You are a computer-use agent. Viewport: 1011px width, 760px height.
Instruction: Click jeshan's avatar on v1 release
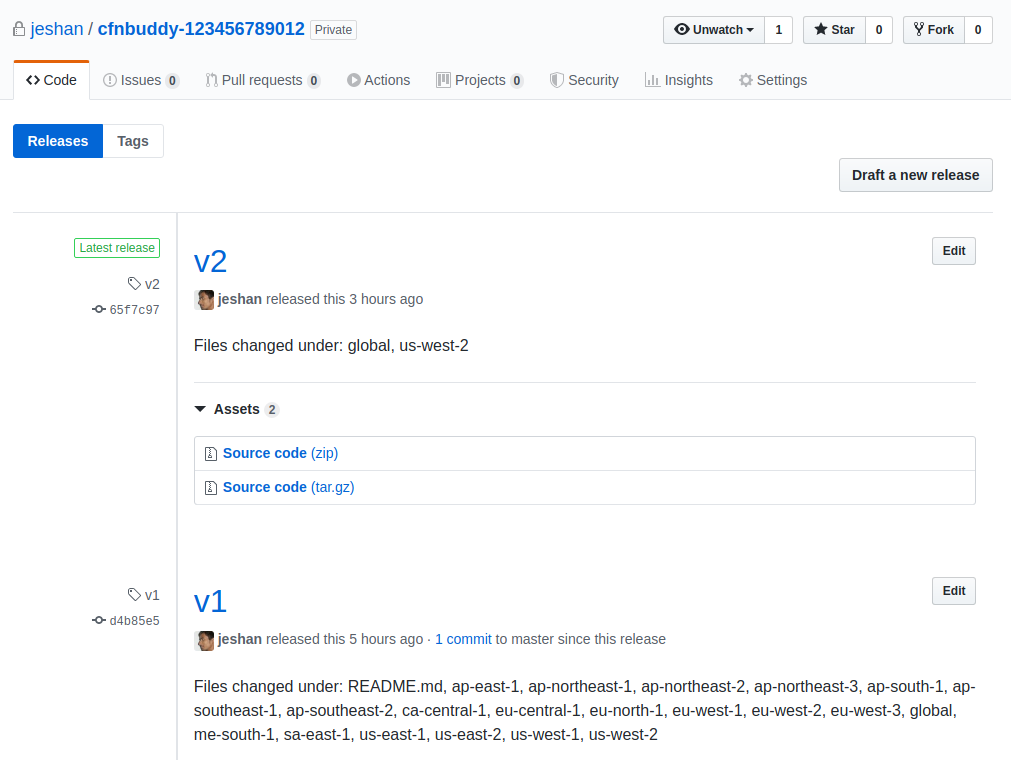click(204, 640)
